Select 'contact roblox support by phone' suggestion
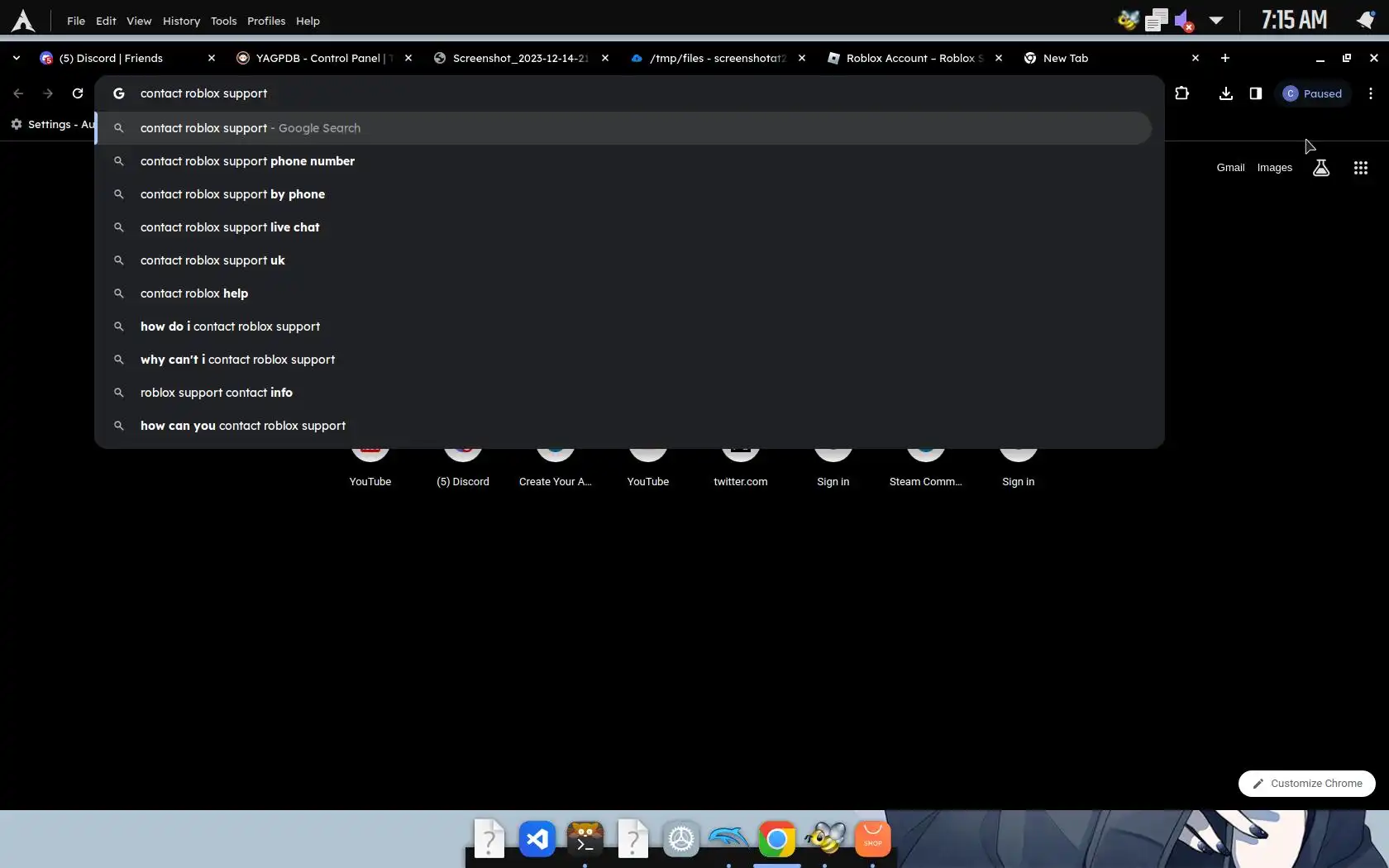Viewport: 1389px width, 868px height. [624, 194]
